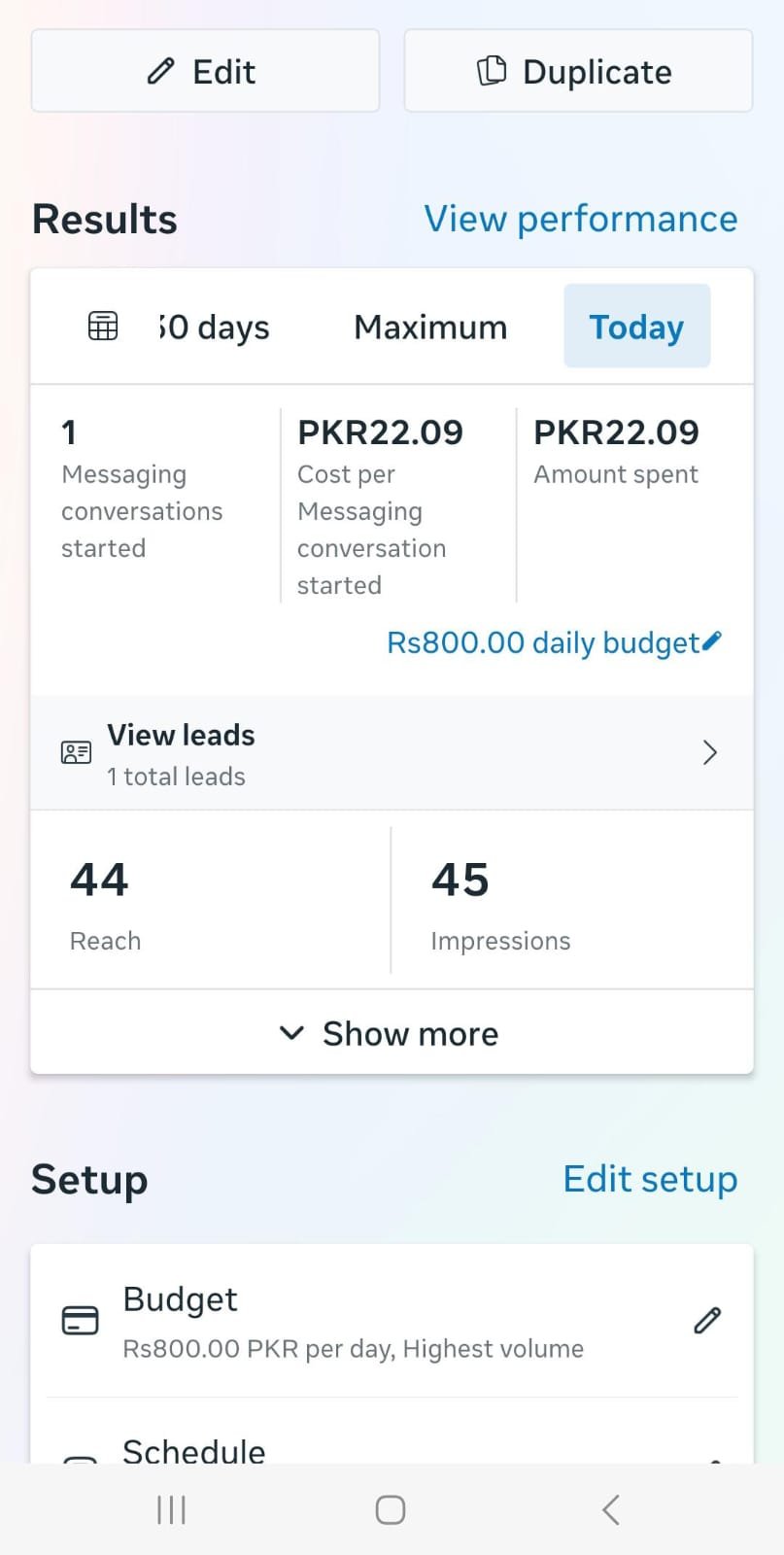The width and height of the screenshot is (784, 1555).
Task: Switch to the Maximum date range tab
Action: 430,328
